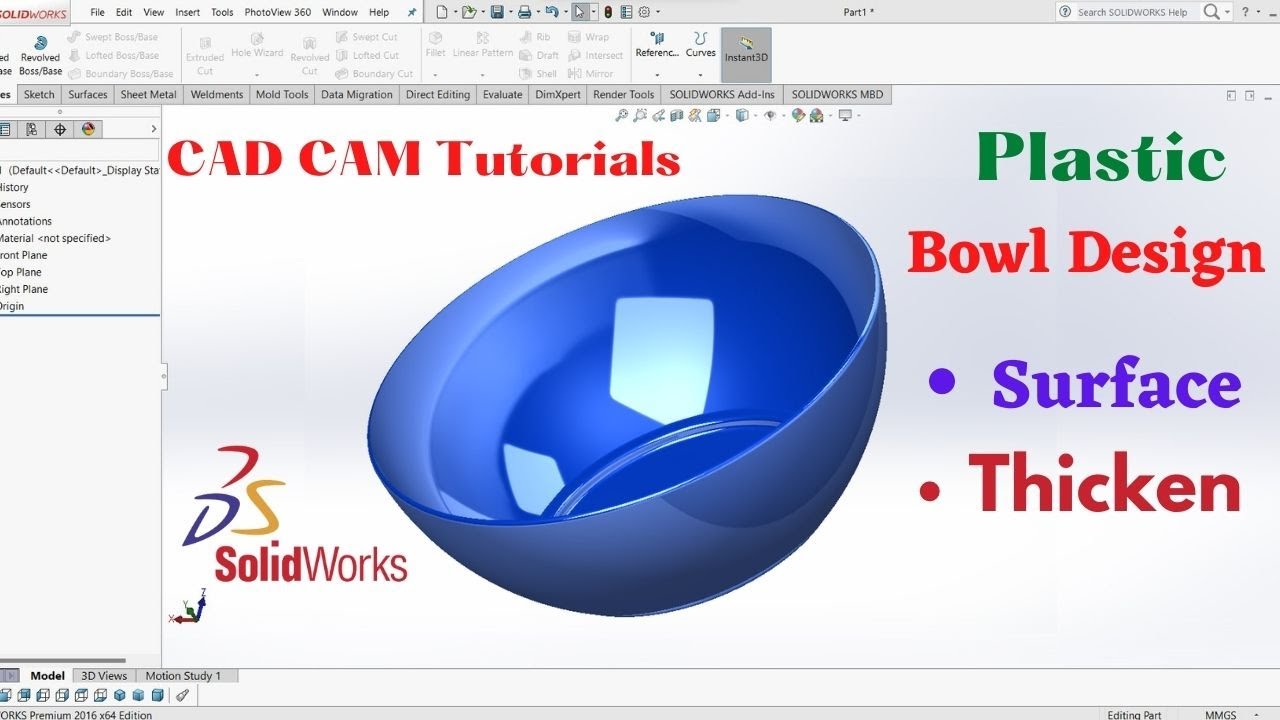Click the Zoom to Area icon
The height and width of the screenshot is (720, 1280).
coord(640,115)
